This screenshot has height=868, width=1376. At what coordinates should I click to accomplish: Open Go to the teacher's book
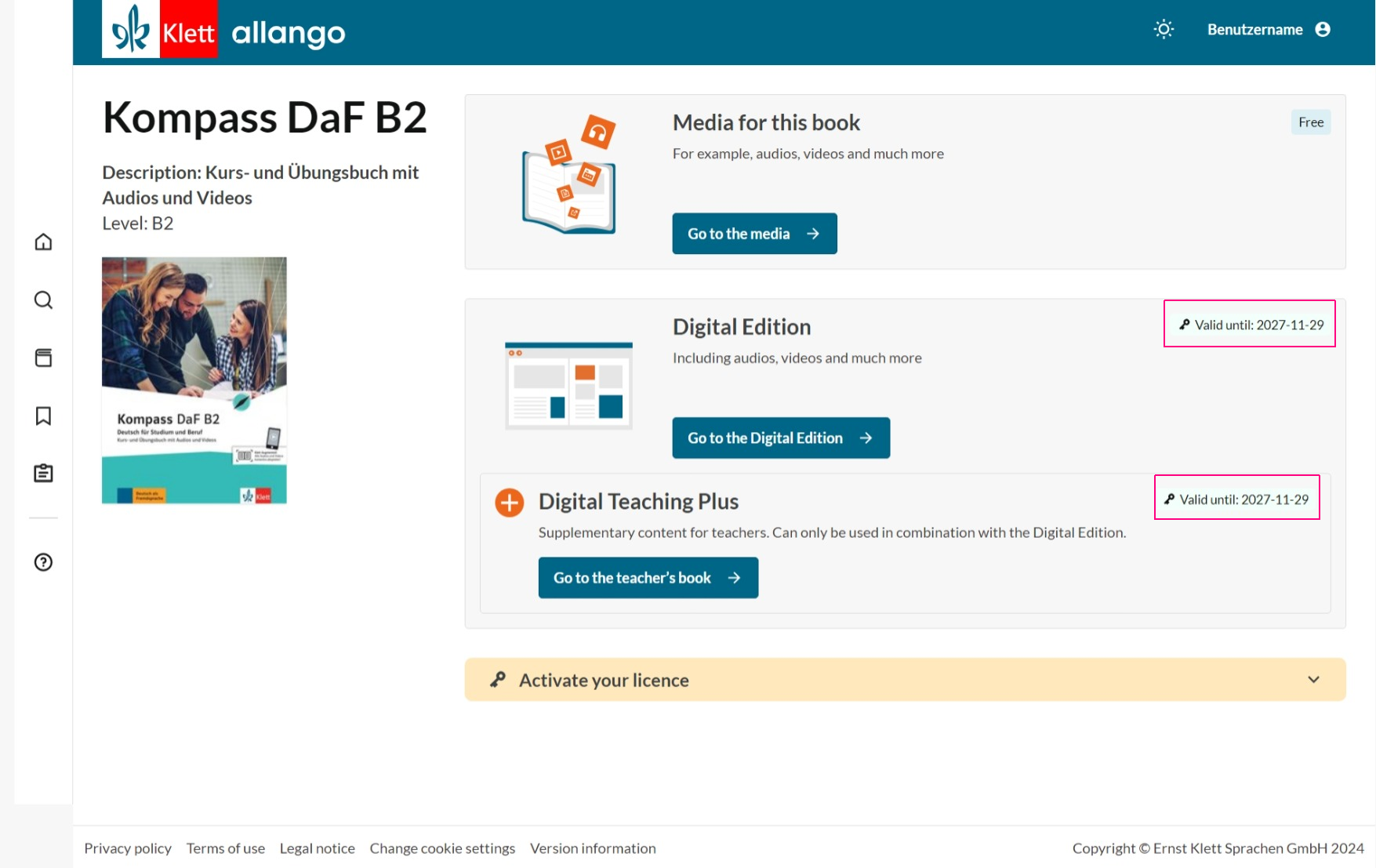click(648, 578)
